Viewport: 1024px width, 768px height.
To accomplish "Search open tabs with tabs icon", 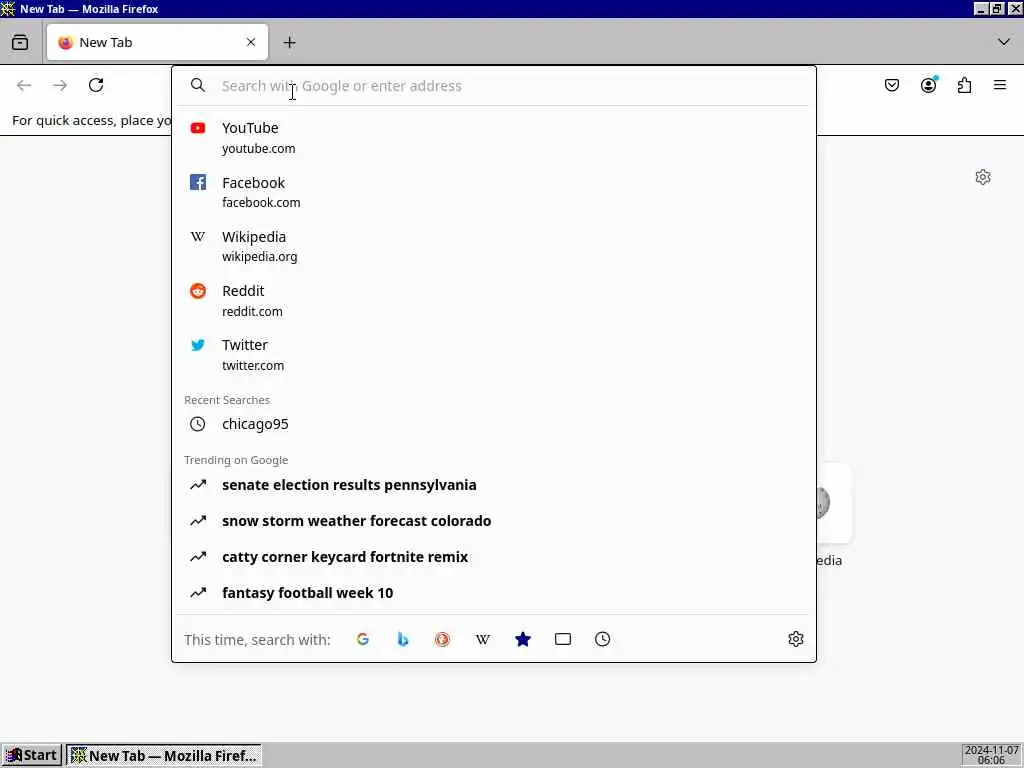I will [x=562, y=639].
